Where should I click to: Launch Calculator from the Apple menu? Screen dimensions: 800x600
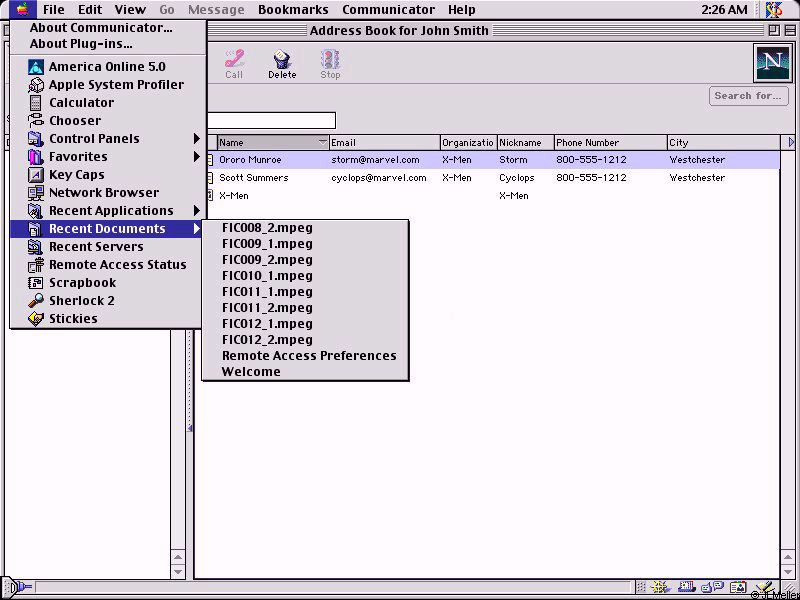pos(81,103)
